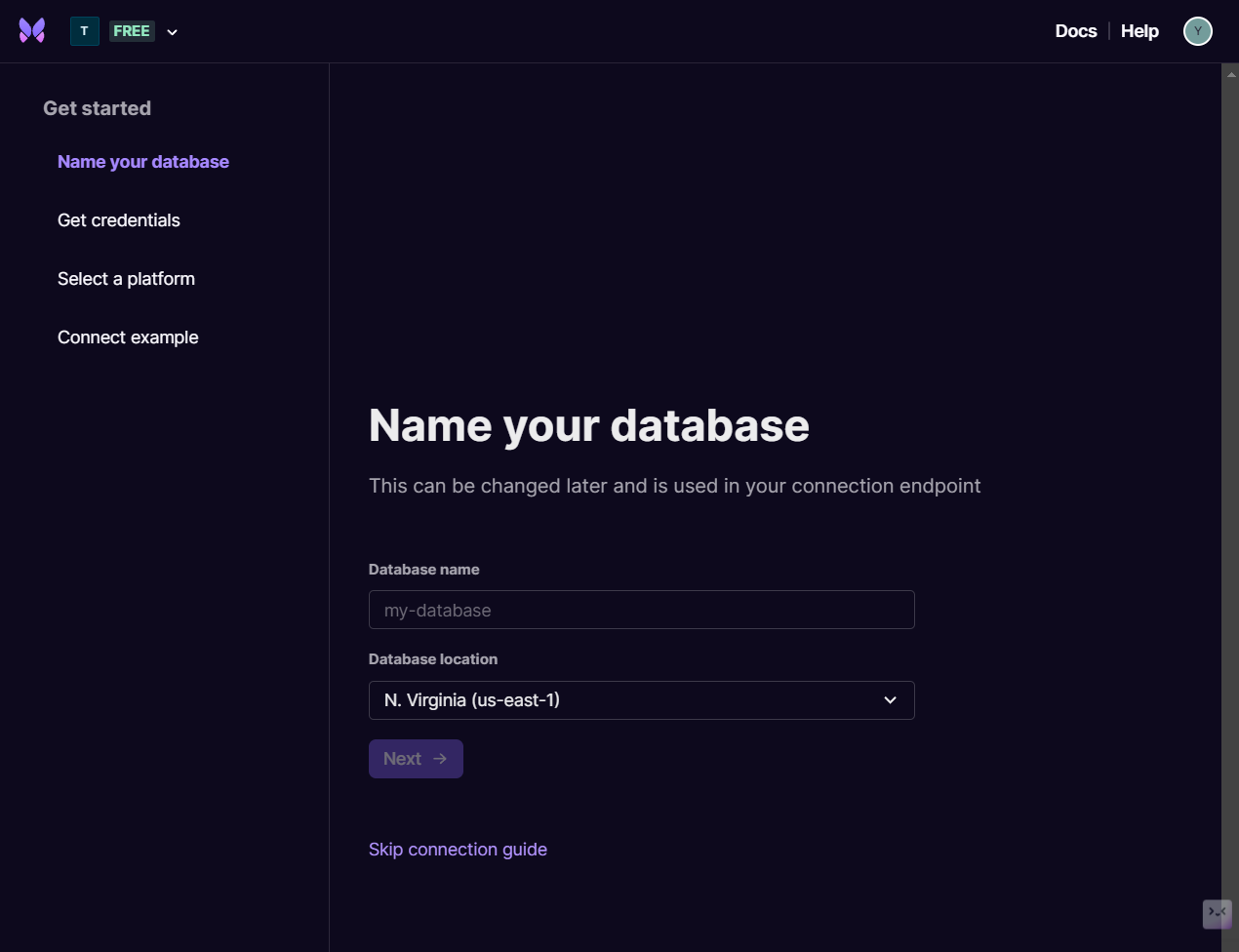The width and height of the screenshot is (1239, 952).
Task: Click the Help link
Action: tap(1139, 31)
